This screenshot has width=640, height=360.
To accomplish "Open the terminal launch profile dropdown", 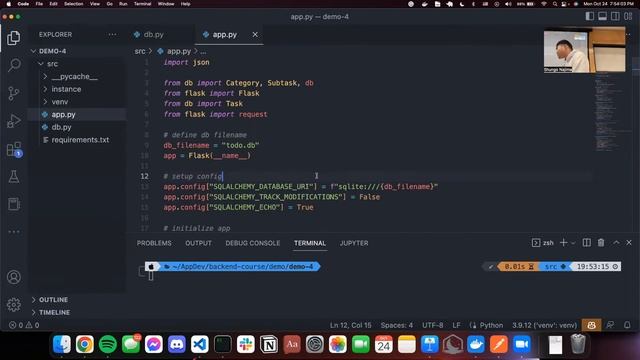I will 573,243.
